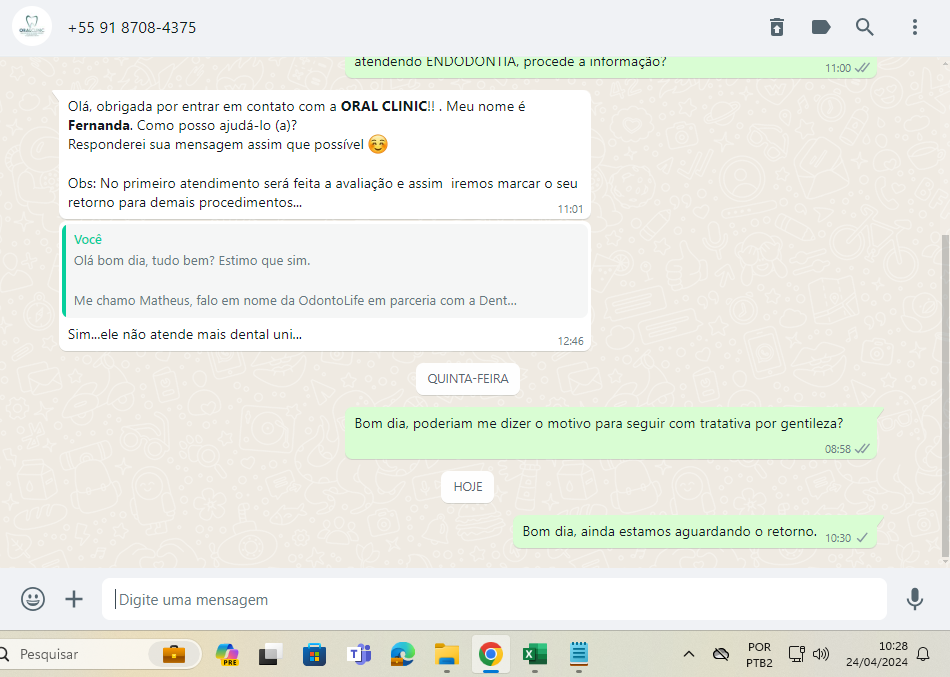Open the ORAL CLINIC profile picture
Image resolution: width=950 pixels, height=677 pixels.
coord(32,27)
